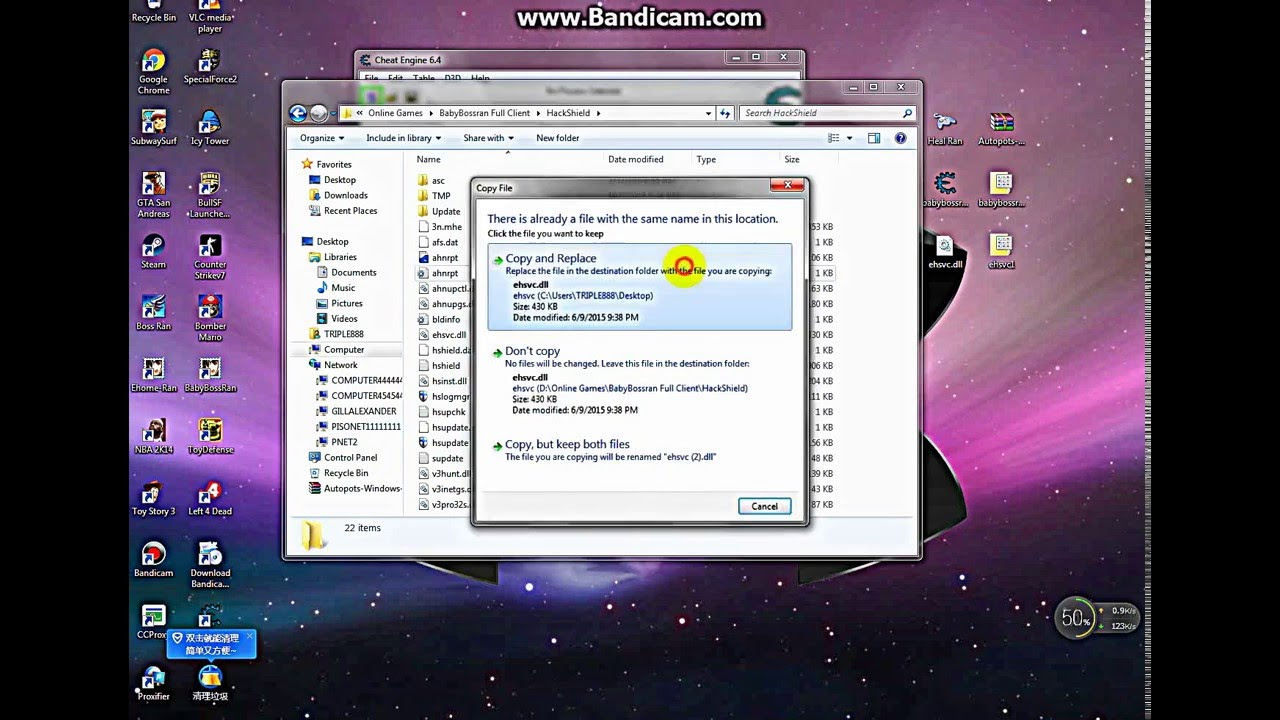This screenshot has height=720, width=1280.
Task: Expand address bar history dropdown
Action: (709, 113)
